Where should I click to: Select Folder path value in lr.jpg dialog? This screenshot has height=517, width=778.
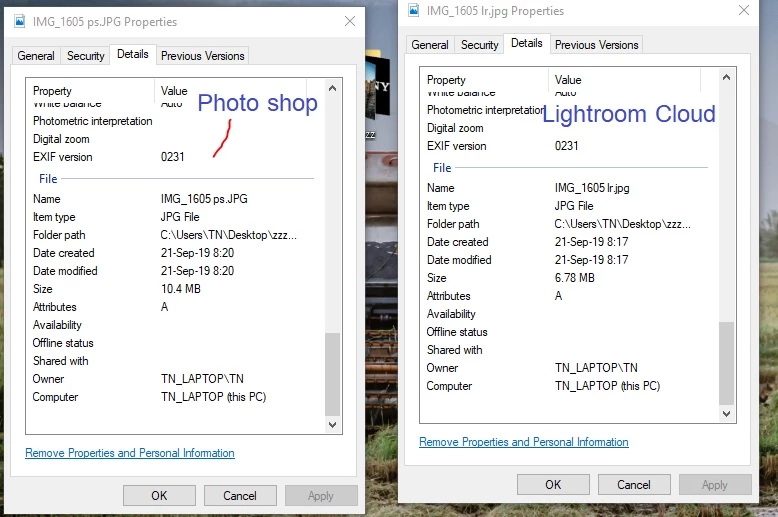[x=622, y=224]
